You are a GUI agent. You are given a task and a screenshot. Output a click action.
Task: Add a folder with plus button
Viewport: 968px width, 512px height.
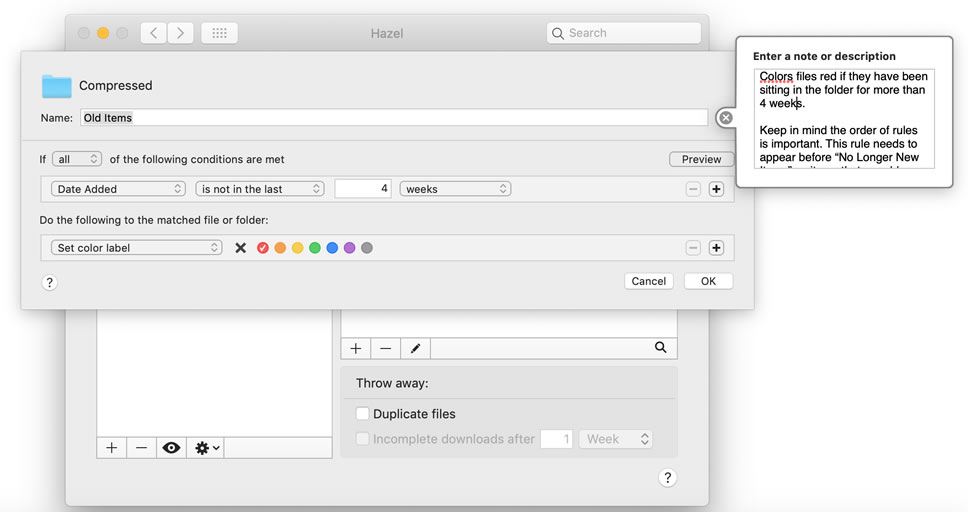[112, 448]
